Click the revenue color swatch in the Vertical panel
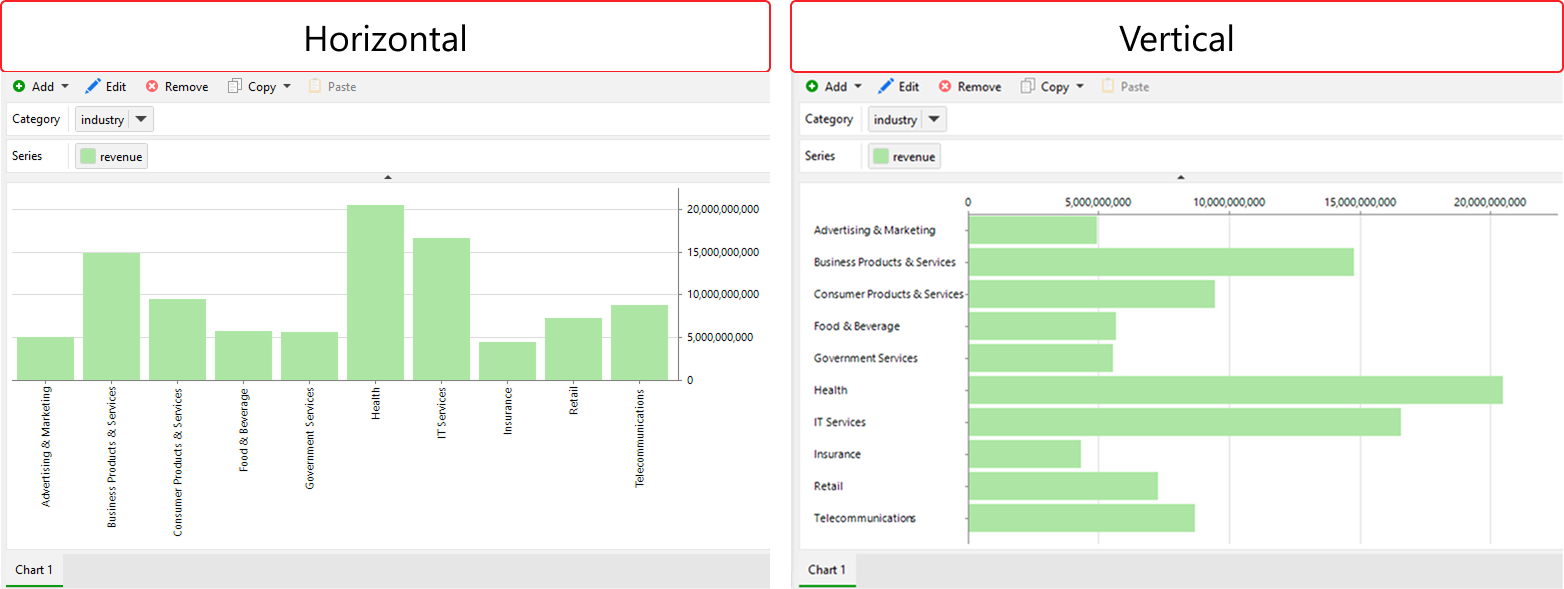Image resolution: width=1564 pixels, height=589 pixels. (881, 156)
